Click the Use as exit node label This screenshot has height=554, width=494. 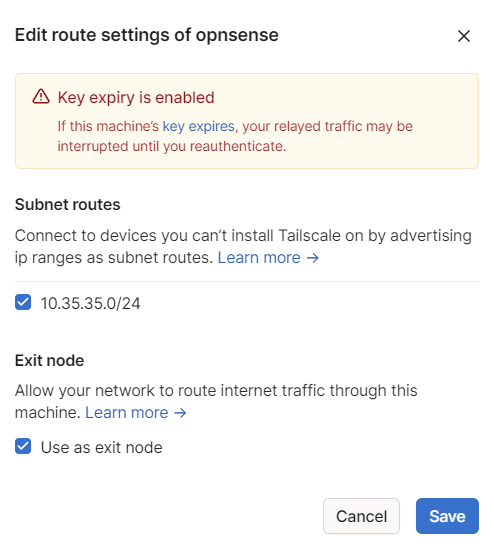click(x=101, y=447)
